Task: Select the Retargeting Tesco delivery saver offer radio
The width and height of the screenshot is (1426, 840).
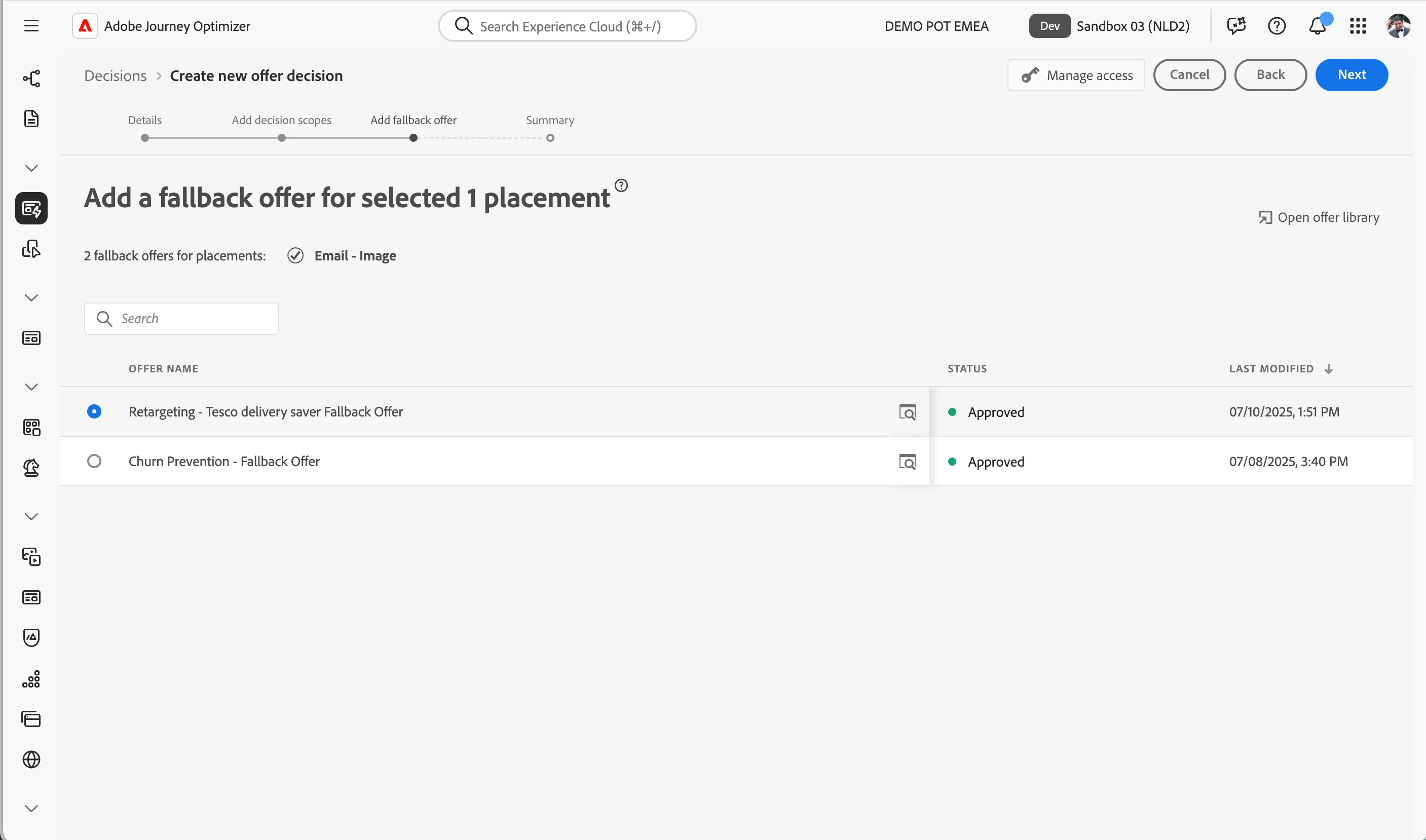Action: click(x=94, y=411)
